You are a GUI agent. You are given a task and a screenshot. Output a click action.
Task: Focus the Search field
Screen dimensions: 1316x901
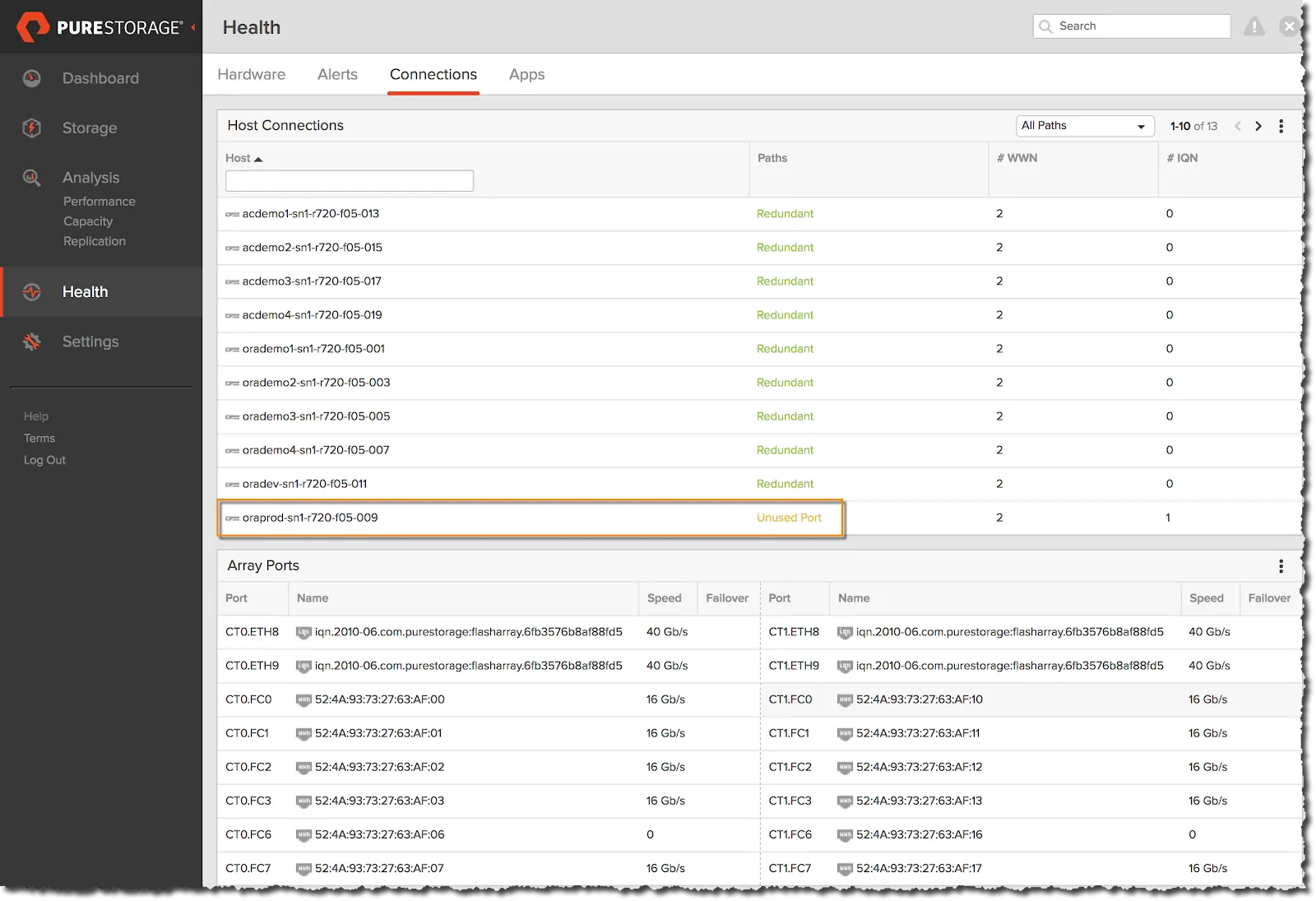1132,26
